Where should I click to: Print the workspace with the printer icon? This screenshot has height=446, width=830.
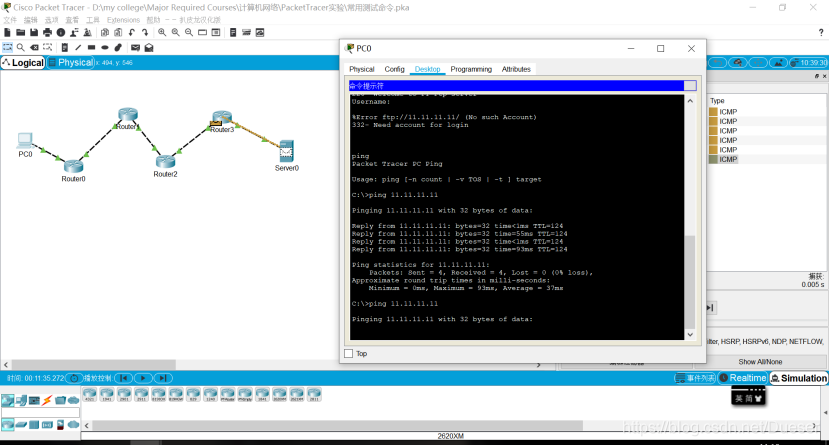47,33
